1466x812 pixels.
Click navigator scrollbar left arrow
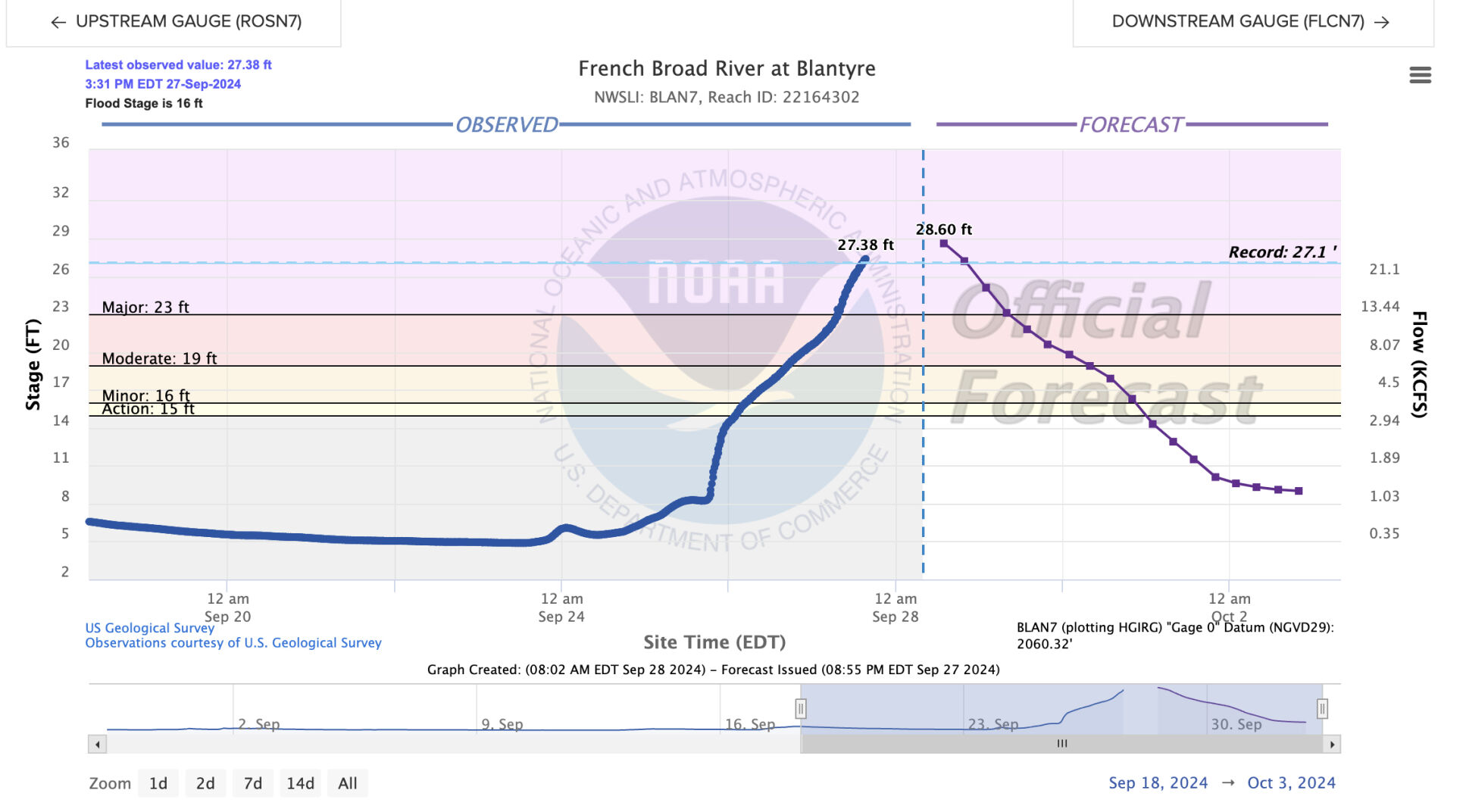coord(97,744)
